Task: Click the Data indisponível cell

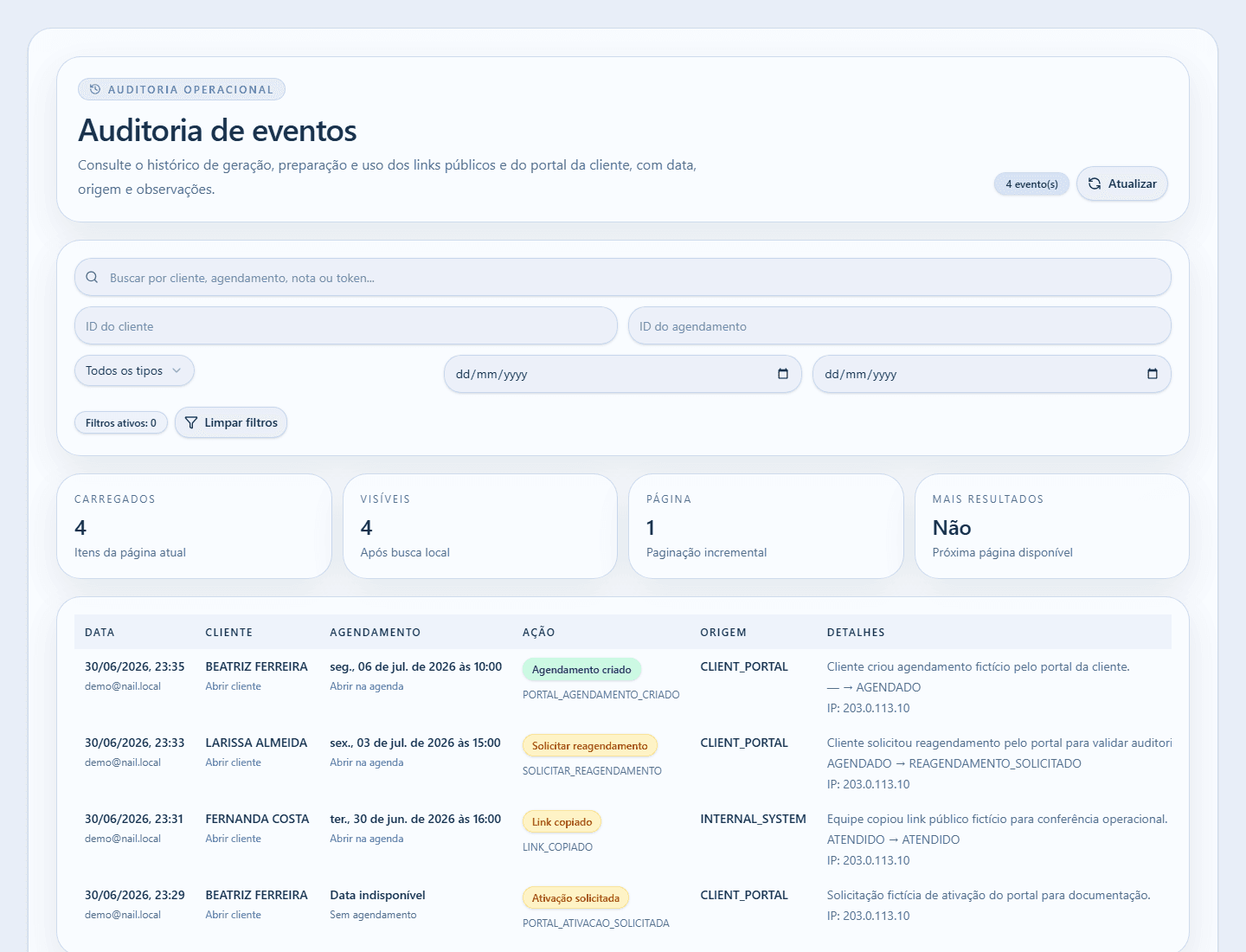Action: [377, 895]
